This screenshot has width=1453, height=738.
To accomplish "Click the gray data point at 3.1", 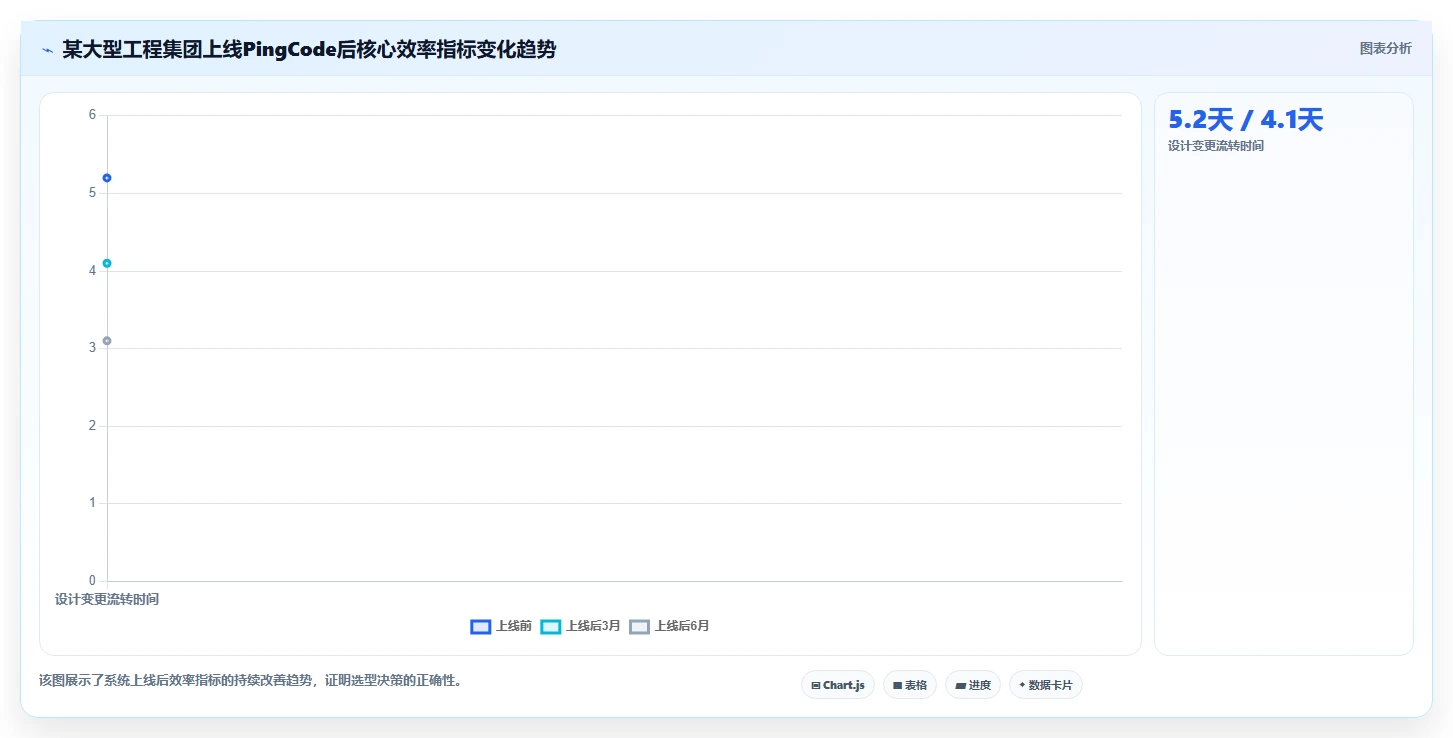I will (x=107, y=341).
